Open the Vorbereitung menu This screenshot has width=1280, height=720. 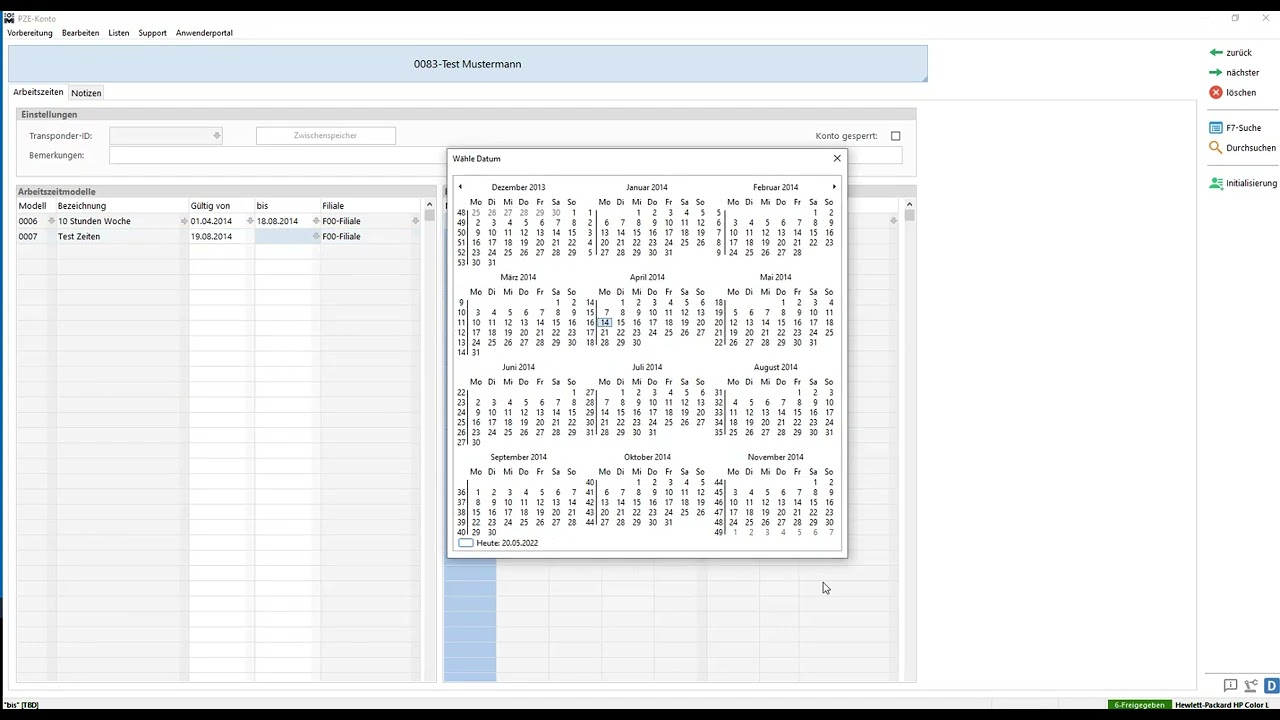click(30, 33)
